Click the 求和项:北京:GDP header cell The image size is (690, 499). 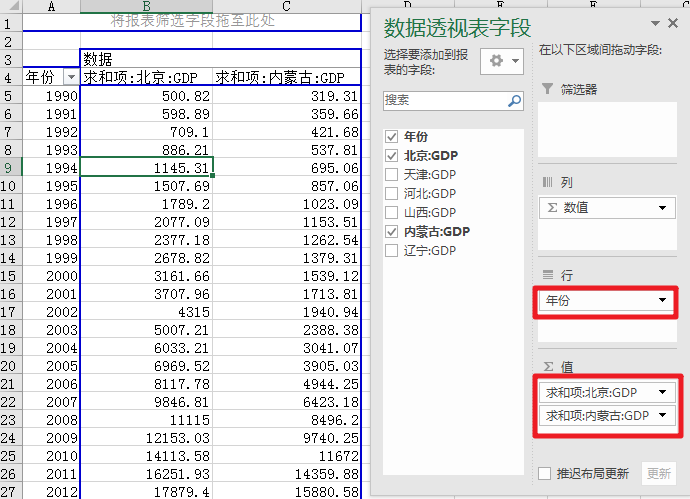coord(146,77)
